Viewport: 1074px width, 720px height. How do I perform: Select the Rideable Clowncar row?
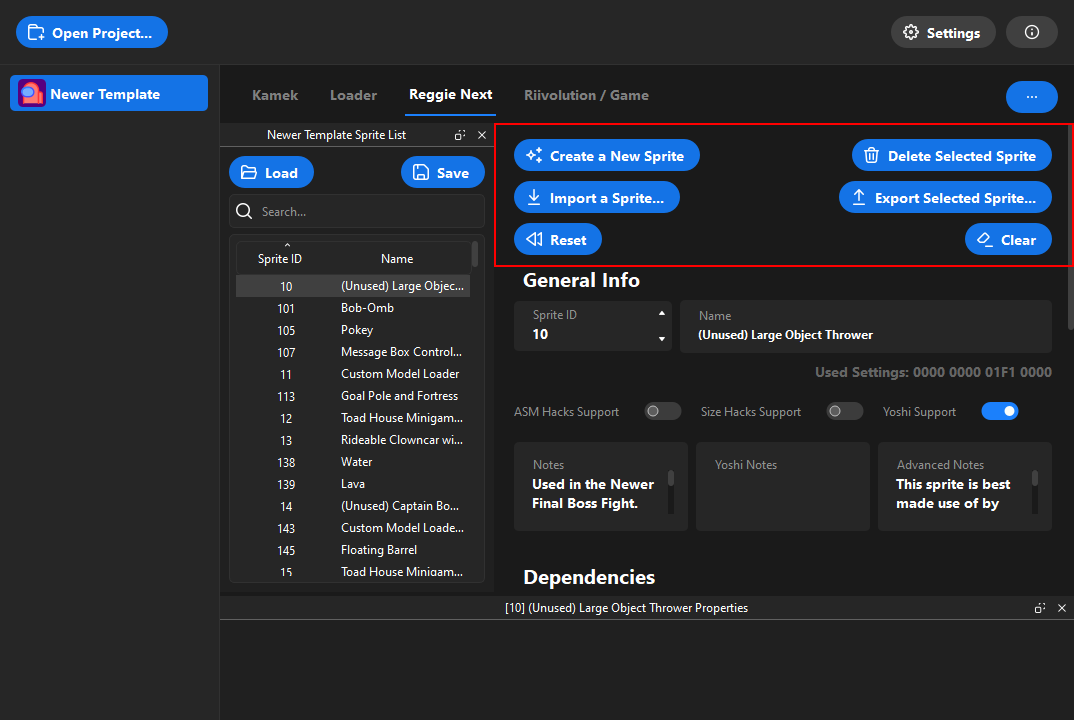(x=353, y=440)
